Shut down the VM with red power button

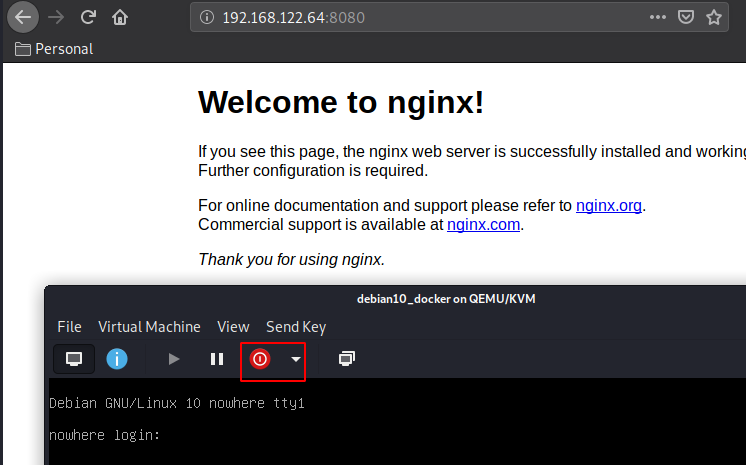coord(260,359)
